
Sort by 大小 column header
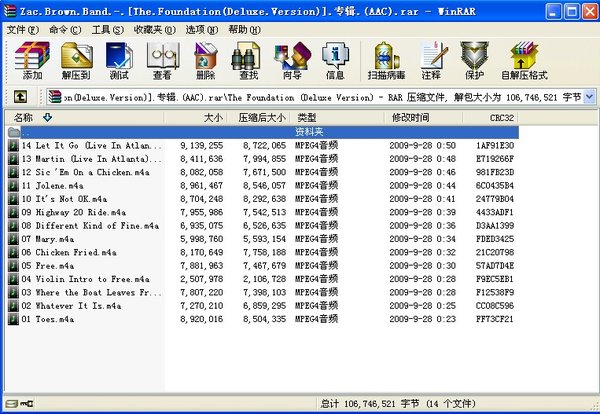pos(196,117)
